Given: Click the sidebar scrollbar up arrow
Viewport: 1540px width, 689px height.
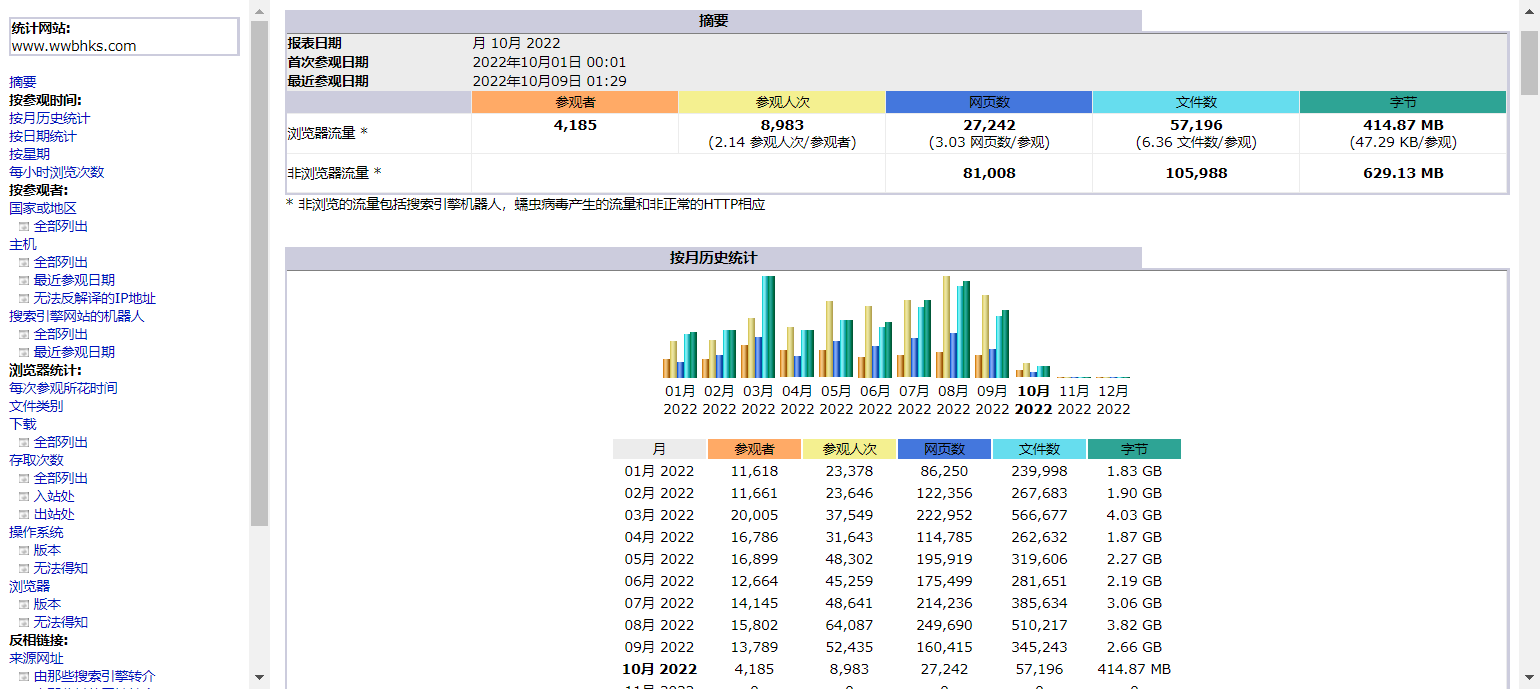Looking at the screenshot, I should click(x=260, y=11).
